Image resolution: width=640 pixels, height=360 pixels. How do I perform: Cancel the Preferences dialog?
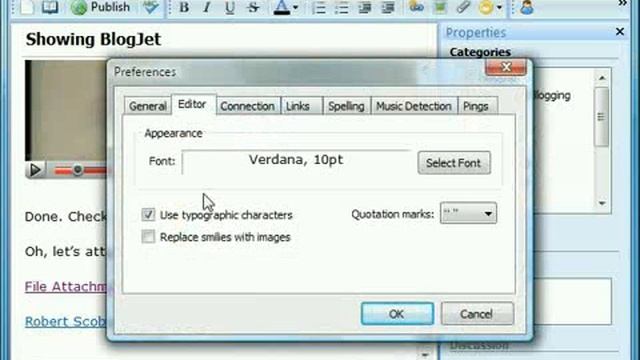pos(477,314)
